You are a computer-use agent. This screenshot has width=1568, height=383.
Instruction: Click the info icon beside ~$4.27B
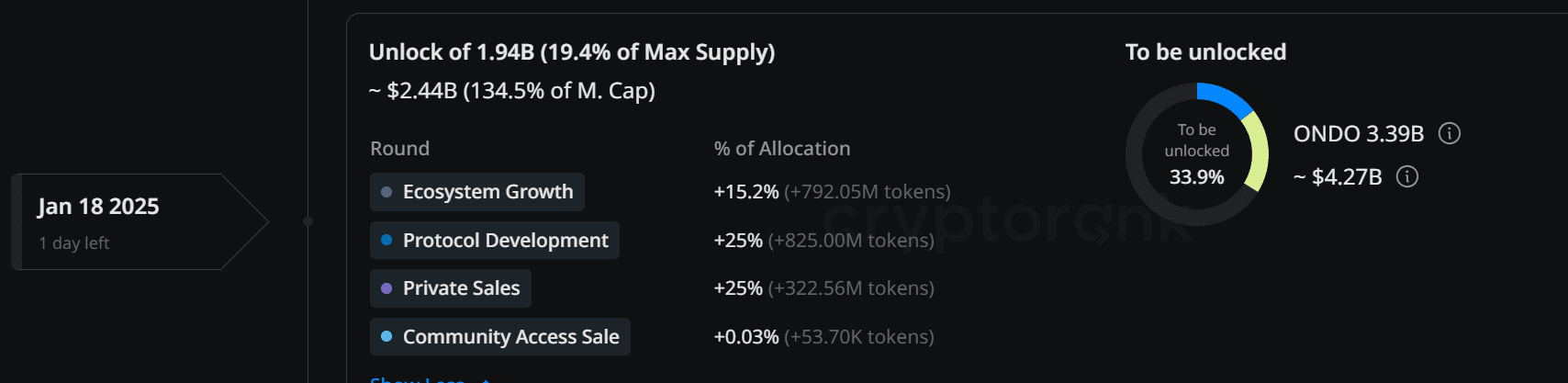(1407, 176)
